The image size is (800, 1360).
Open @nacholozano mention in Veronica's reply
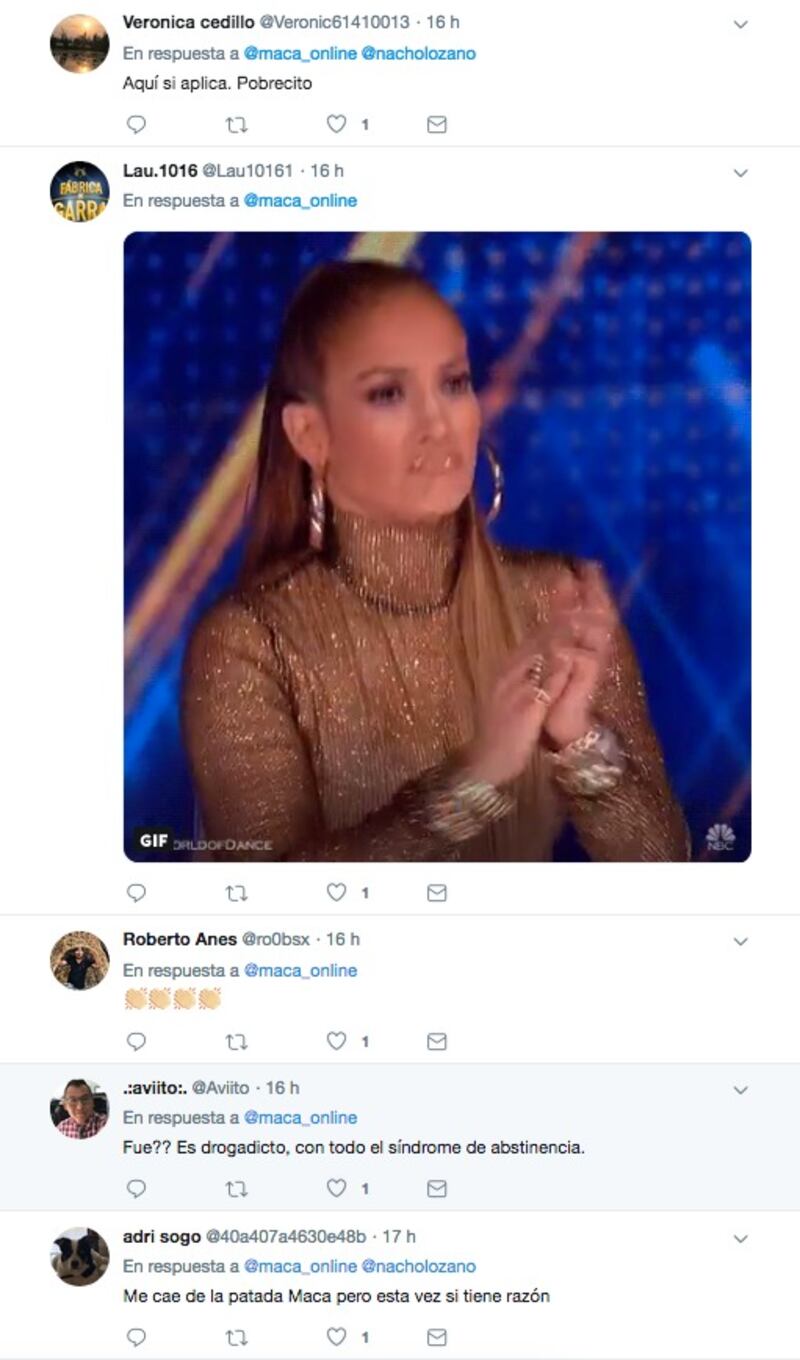[x=419, y=54]
